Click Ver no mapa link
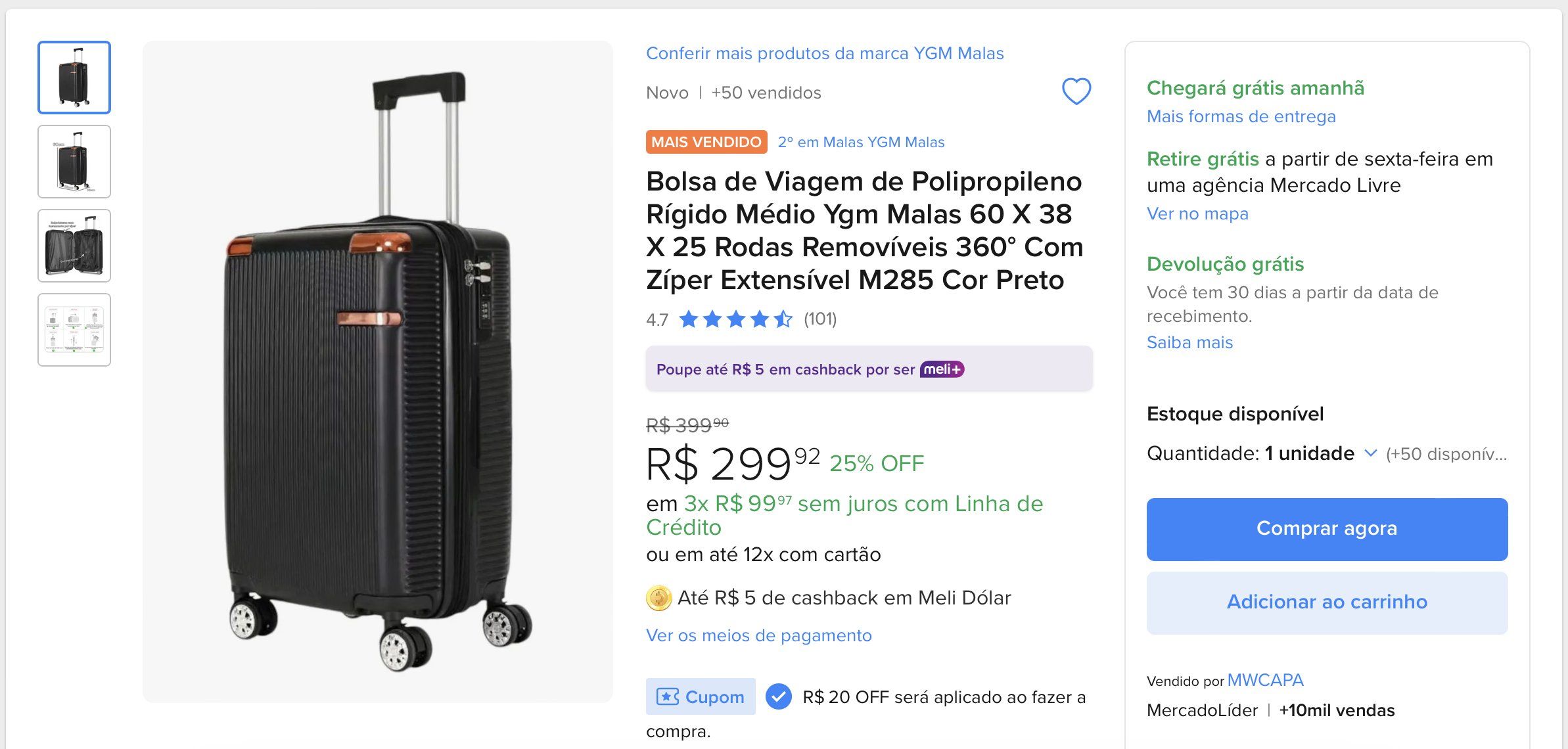Viewport: 1568px width, 749px height. click(1197, 214)
